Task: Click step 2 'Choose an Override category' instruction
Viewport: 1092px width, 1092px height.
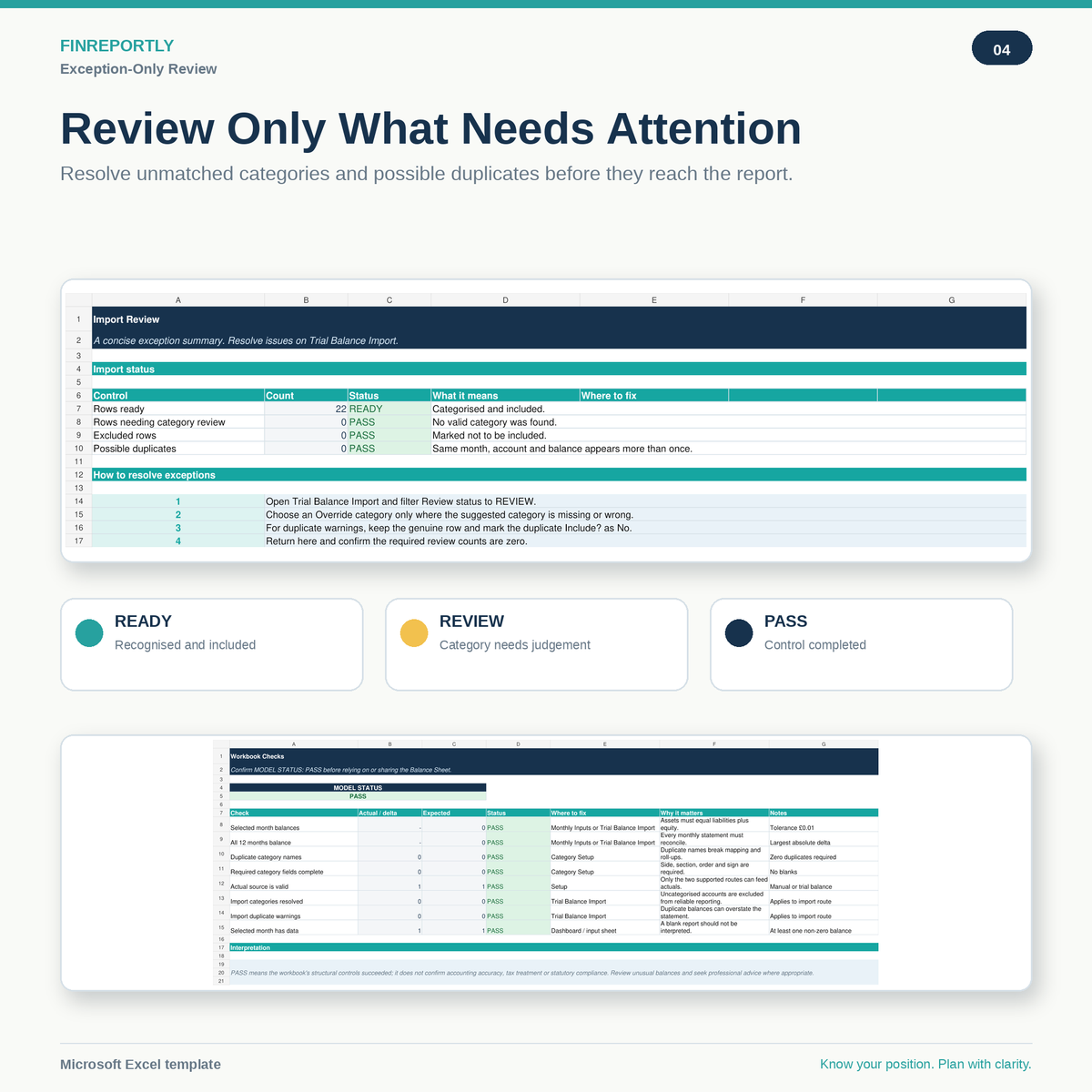Action: [x=645, y=514]
